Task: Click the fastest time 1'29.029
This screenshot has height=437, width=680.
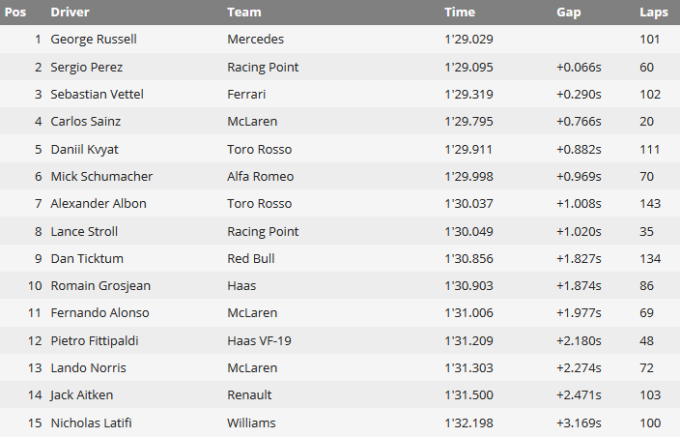Action: coord(470,39)
